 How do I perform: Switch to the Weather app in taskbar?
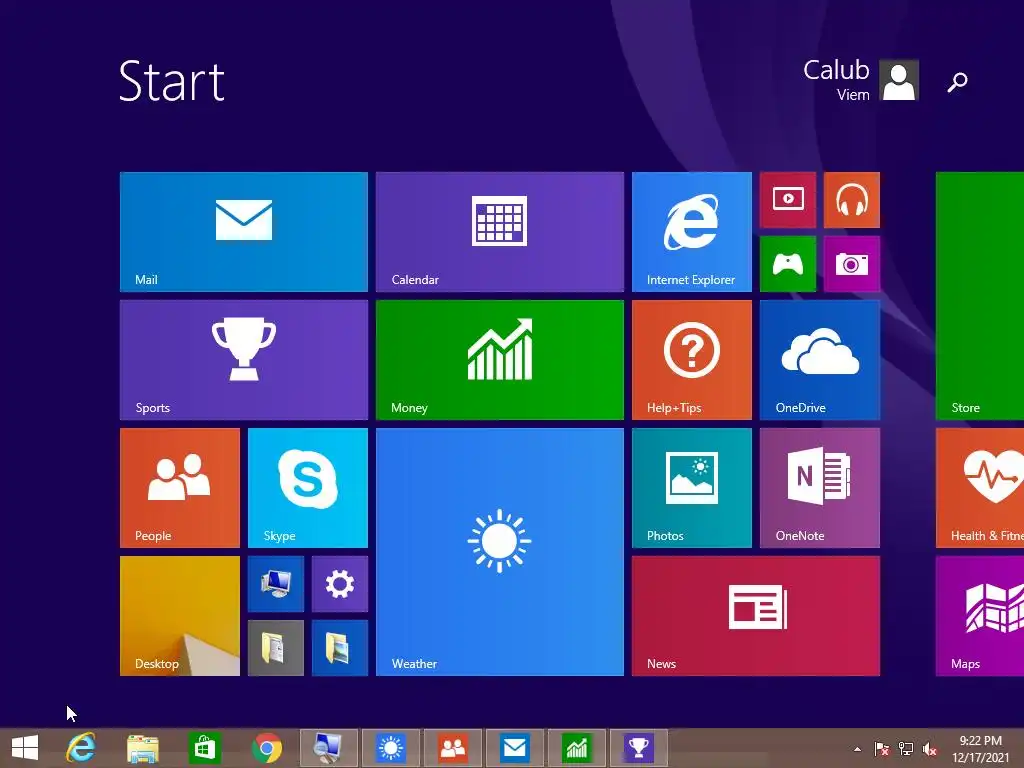click(x=391, y=748)
